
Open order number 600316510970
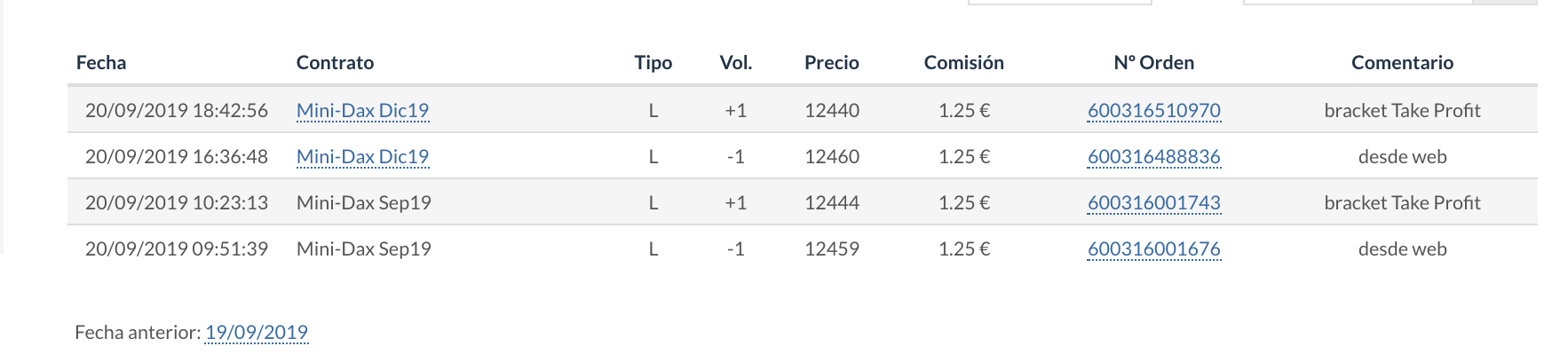[x=1153, y=111]
